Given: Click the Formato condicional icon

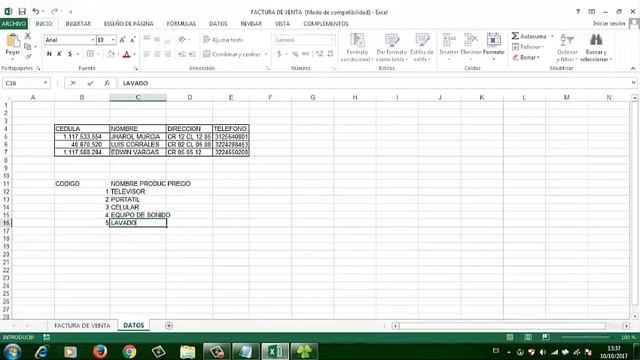Looking at the screenshot, I should 357,41.
